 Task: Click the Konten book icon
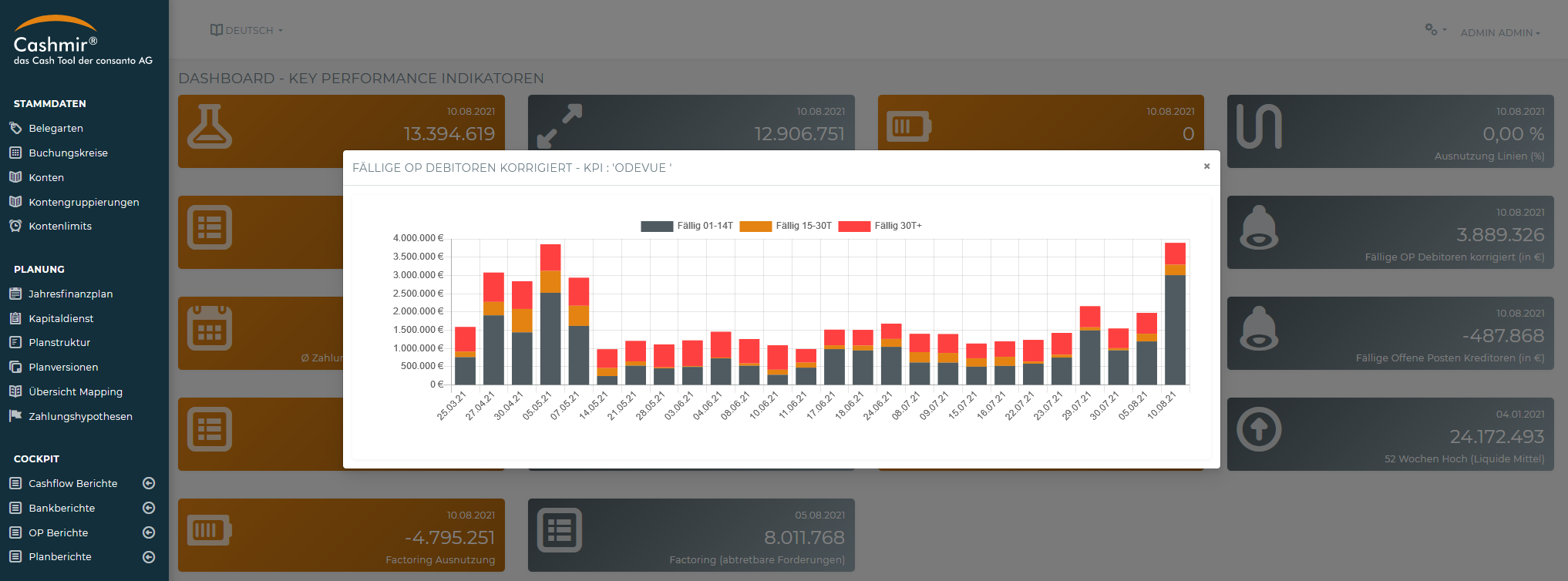pos(15,177)
